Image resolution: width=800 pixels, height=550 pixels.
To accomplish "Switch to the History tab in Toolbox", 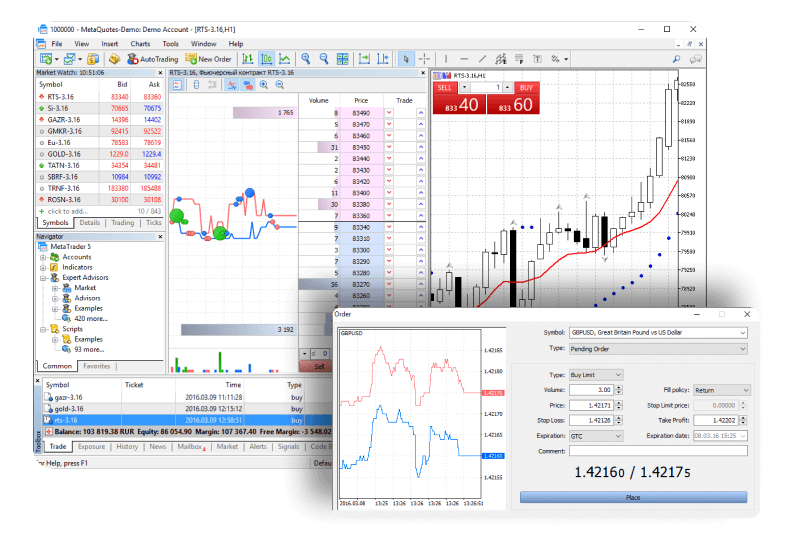I will point(127,446).
